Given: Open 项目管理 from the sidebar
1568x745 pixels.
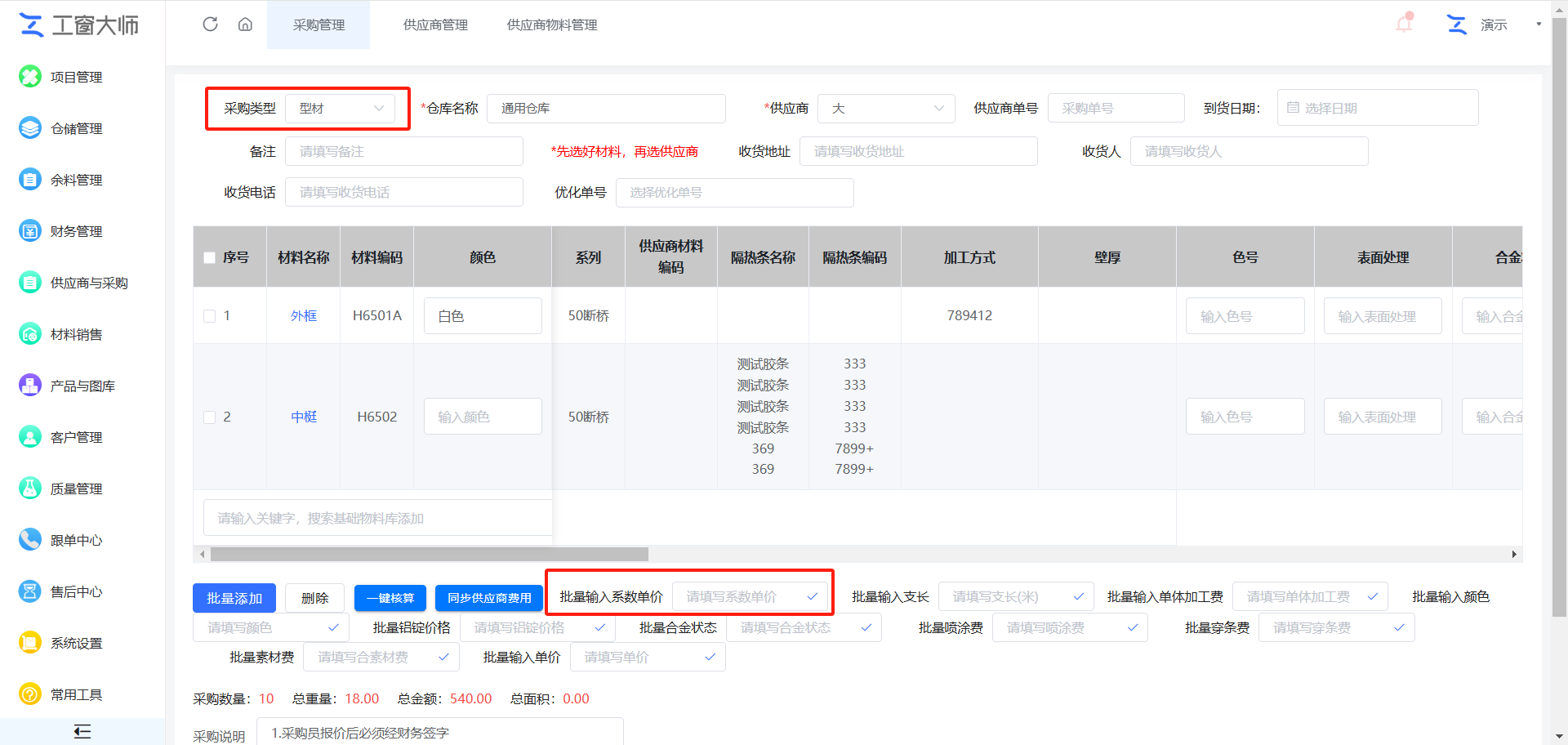Looking at the screenshot, I should click(76, 77).
